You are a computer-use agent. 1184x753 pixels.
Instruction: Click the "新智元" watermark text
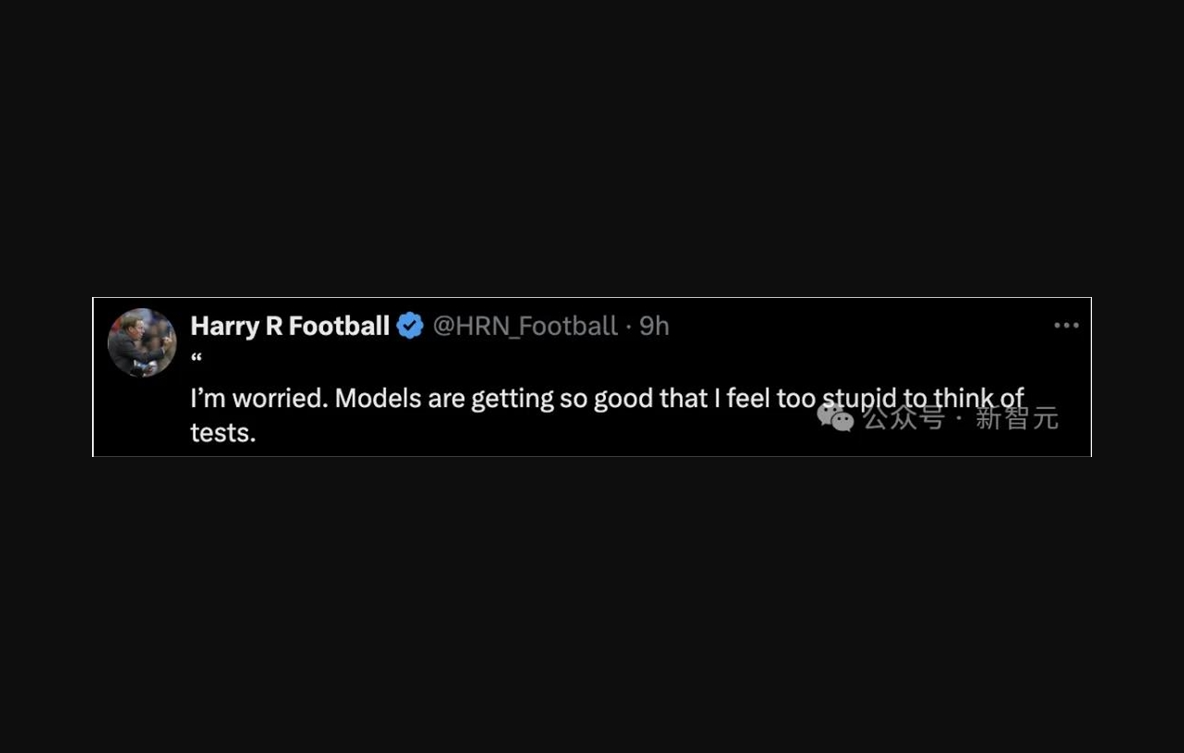(x=1016, y=417)
